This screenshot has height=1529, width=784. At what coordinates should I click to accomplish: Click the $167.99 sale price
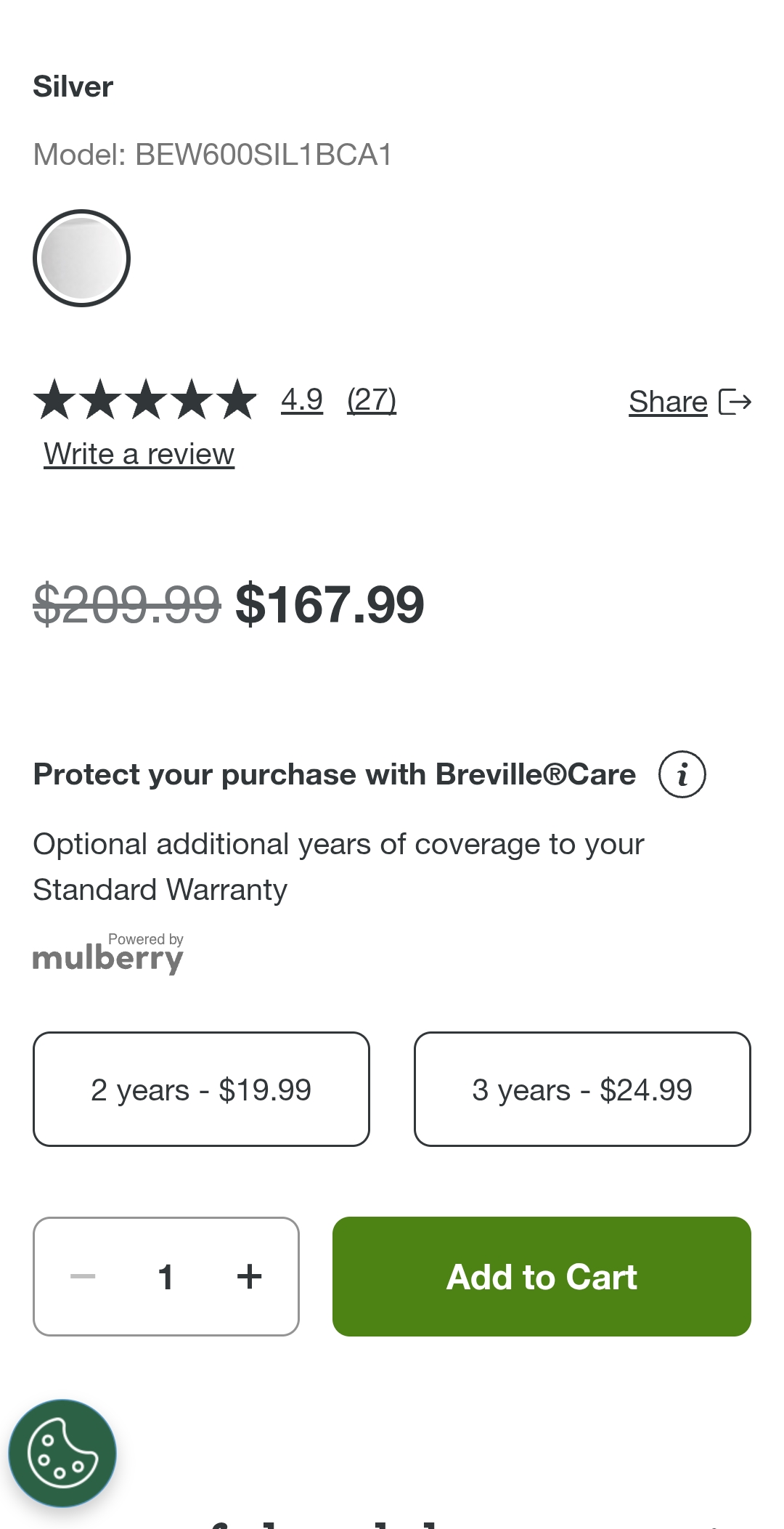pos(330,604)
